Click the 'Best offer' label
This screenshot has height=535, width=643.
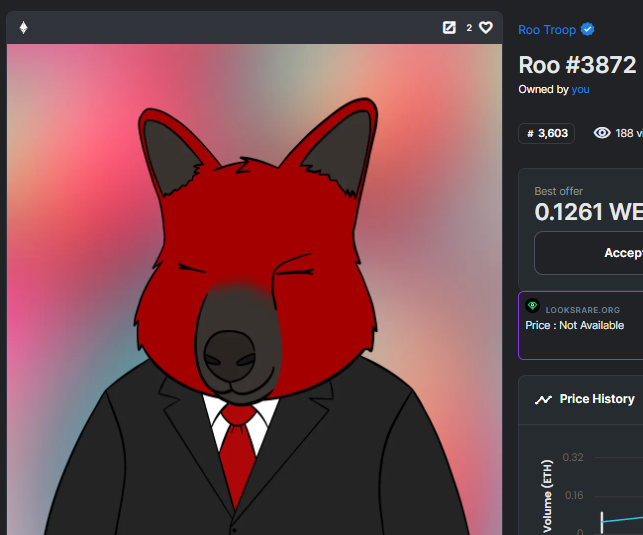(x=558, y=191)
